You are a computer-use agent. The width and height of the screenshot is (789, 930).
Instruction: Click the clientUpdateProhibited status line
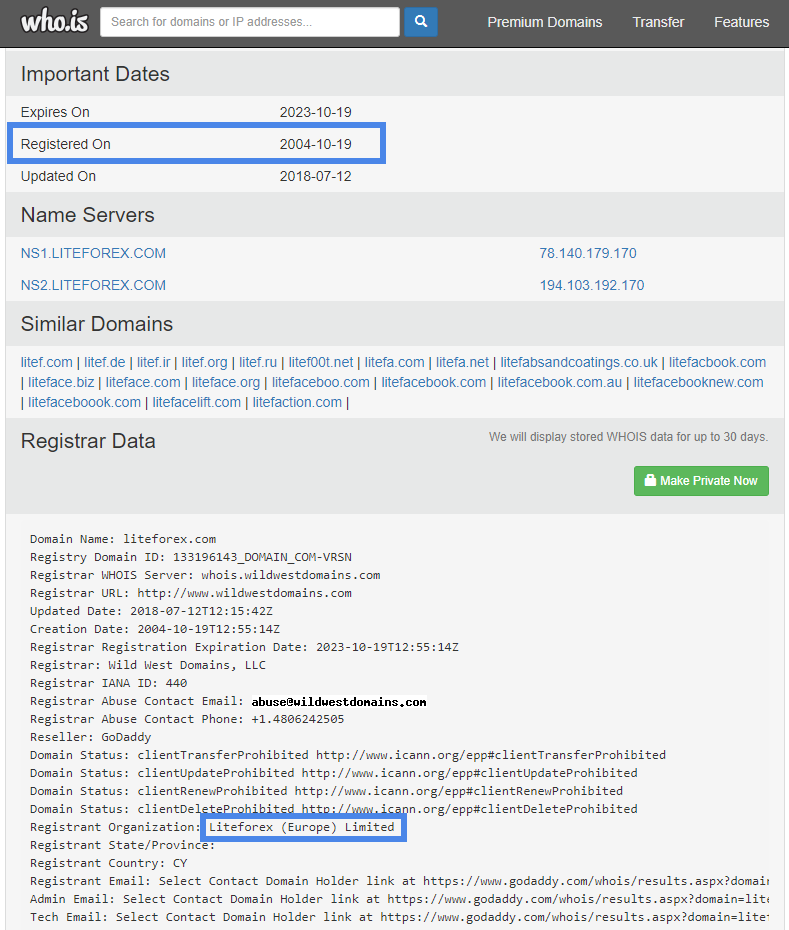point(333,773)
